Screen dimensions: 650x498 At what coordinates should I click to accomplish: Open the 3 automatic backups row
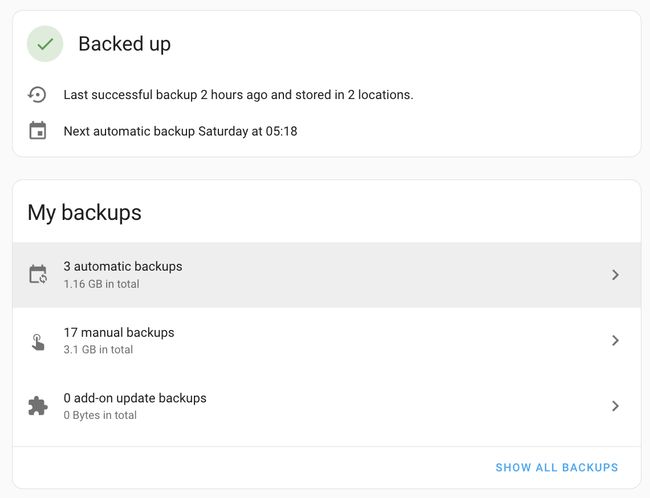327,275
